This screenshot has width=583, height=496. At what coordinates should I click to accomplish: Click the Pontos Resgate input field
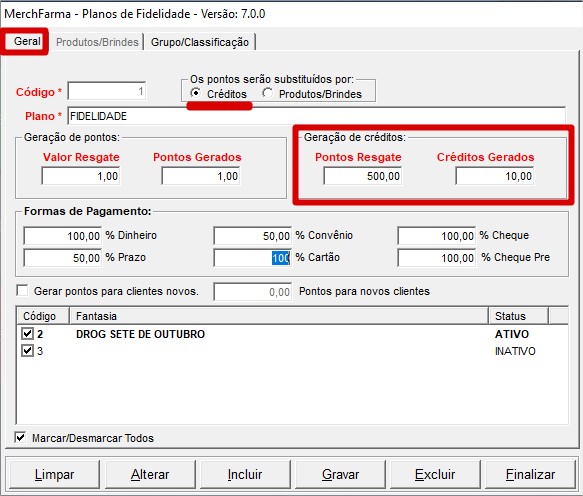[363, 176]
